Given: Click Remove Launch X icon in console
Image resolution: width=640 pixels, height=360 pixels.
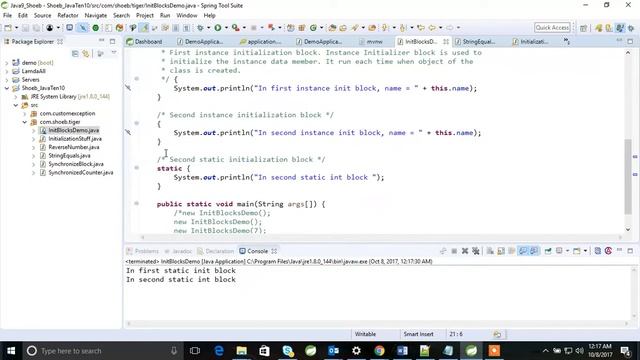Looking at the screenshot, I should click(465, 251).
